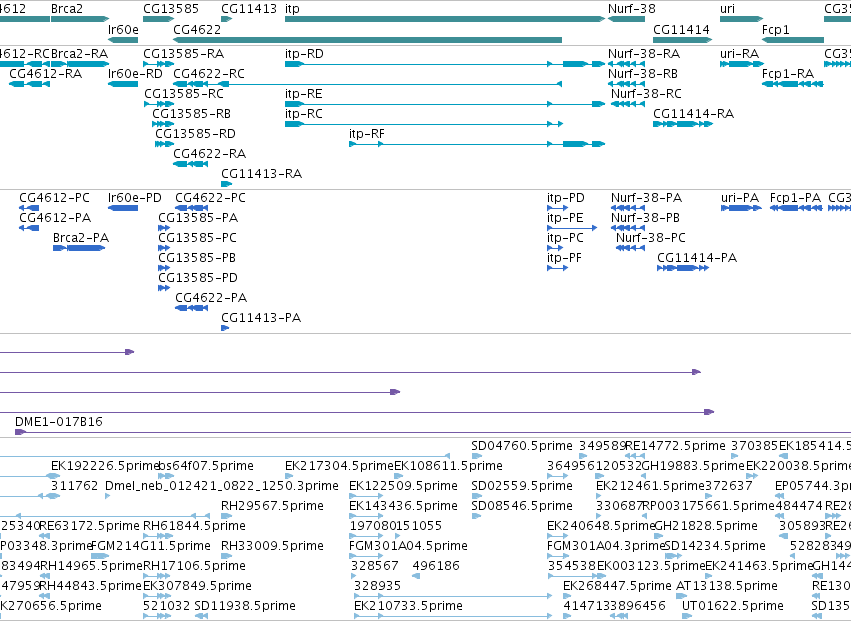Select transcript Brca2-RA label
The width and height of the screenshot is (851, 621).
coord(79,54)
